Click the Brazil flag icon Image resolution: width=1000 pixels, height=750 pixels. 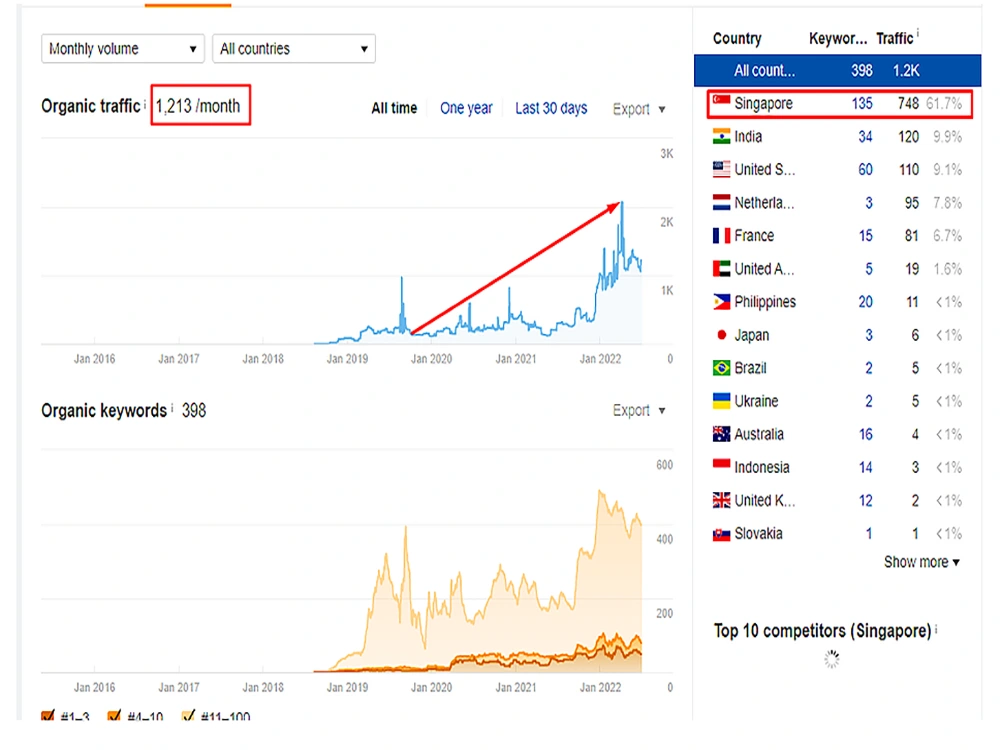(x=721, y=368)
